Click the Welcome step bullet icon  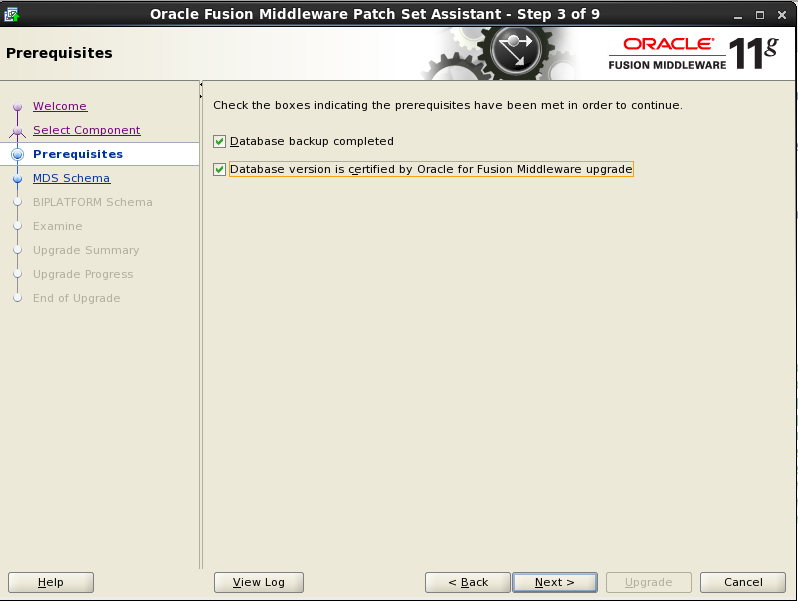tap(17, 106)
